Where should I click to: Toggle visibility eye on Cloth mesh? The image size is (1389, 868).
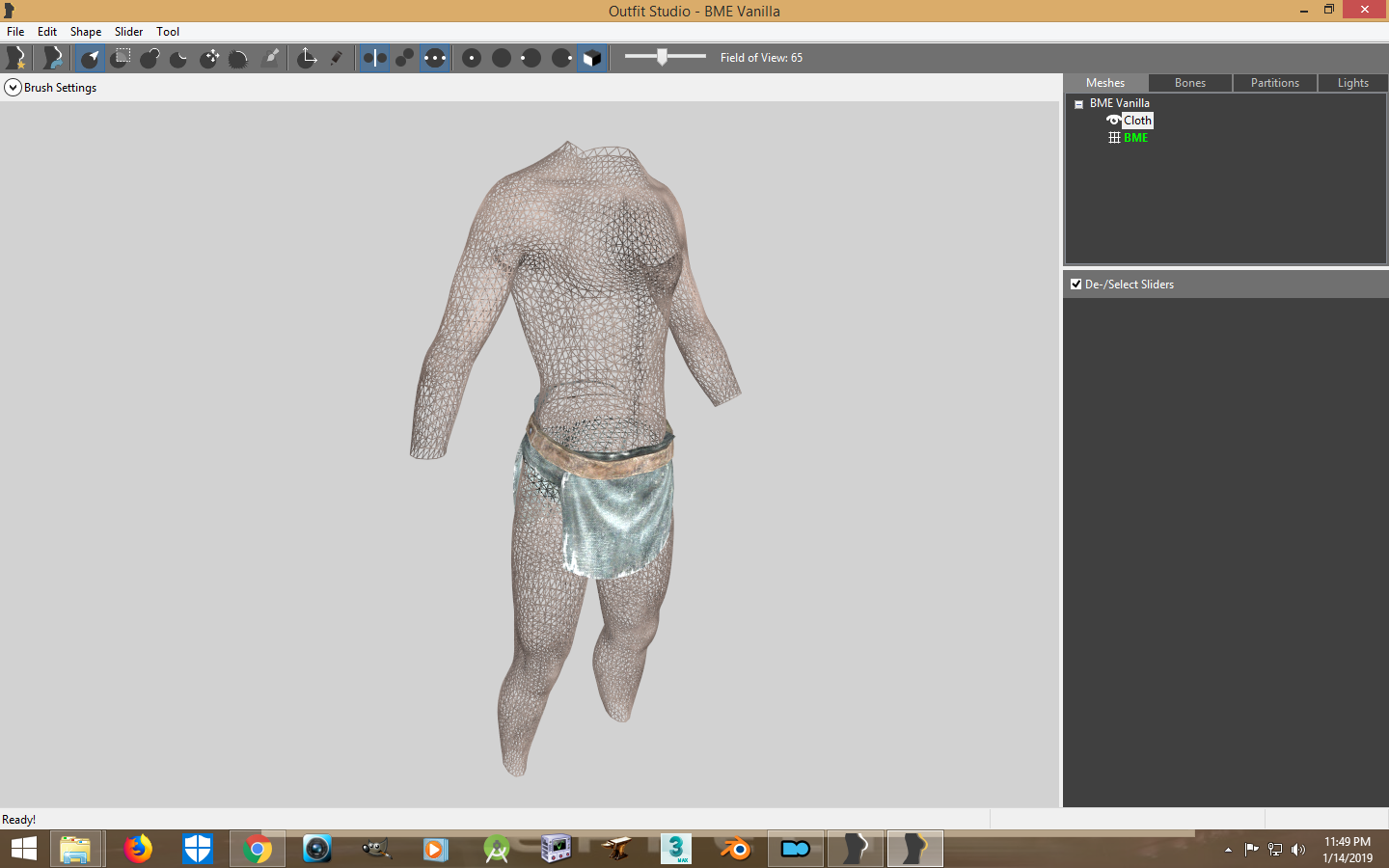(x=1113, y=121)
